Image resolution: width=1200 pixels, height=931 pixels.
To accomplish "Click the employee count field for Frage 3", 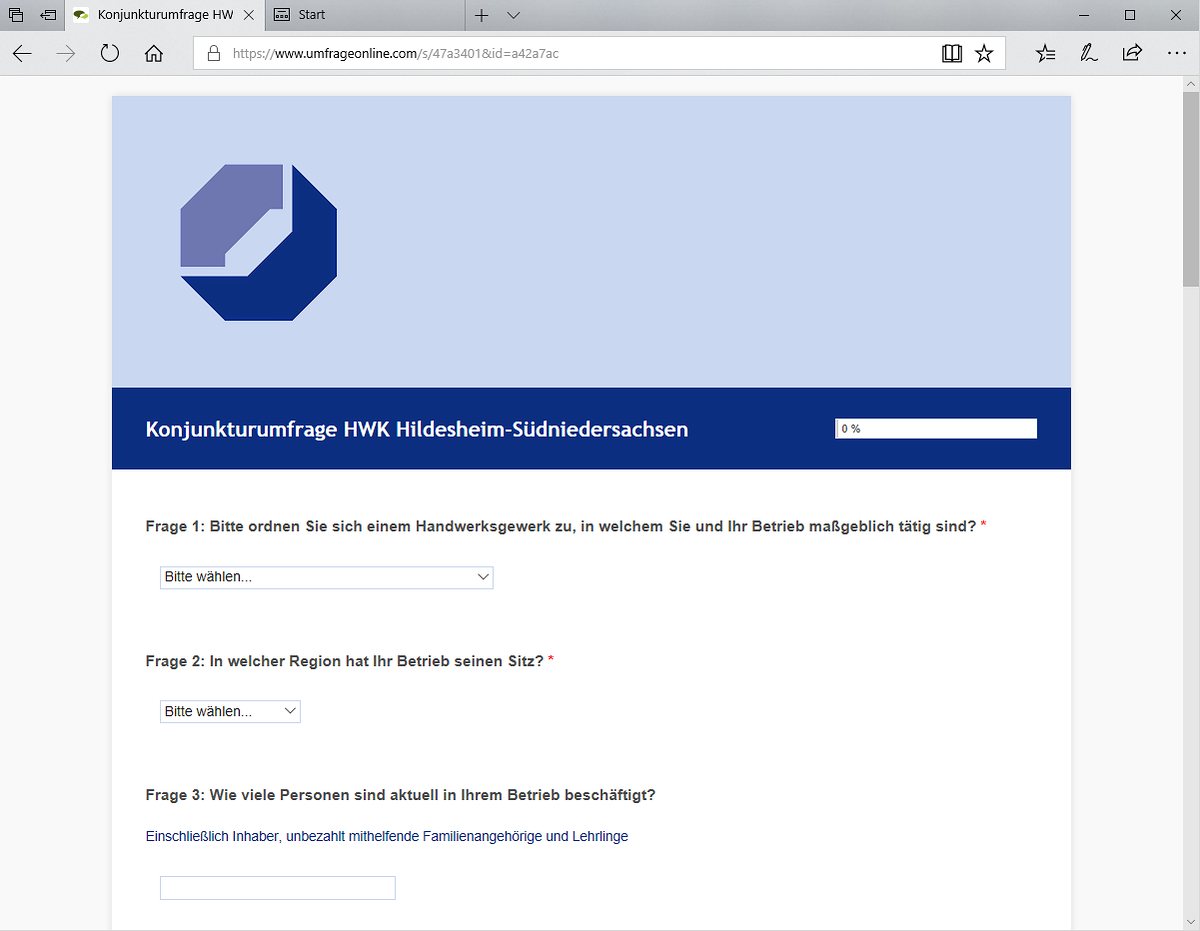I will pos(277,888).
